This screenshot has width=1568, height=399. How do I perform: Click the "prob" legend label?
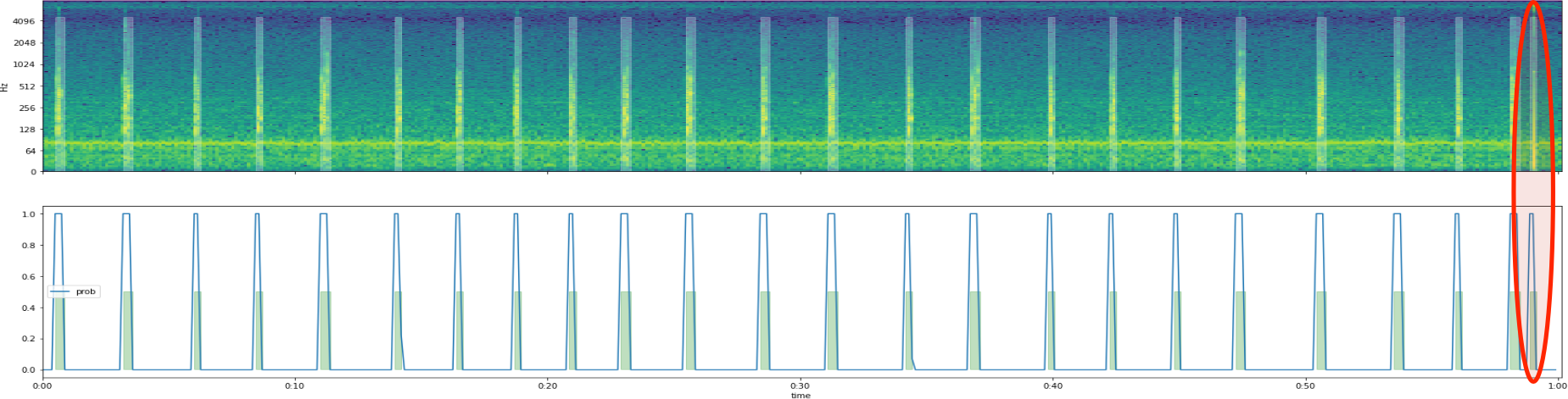86,291
